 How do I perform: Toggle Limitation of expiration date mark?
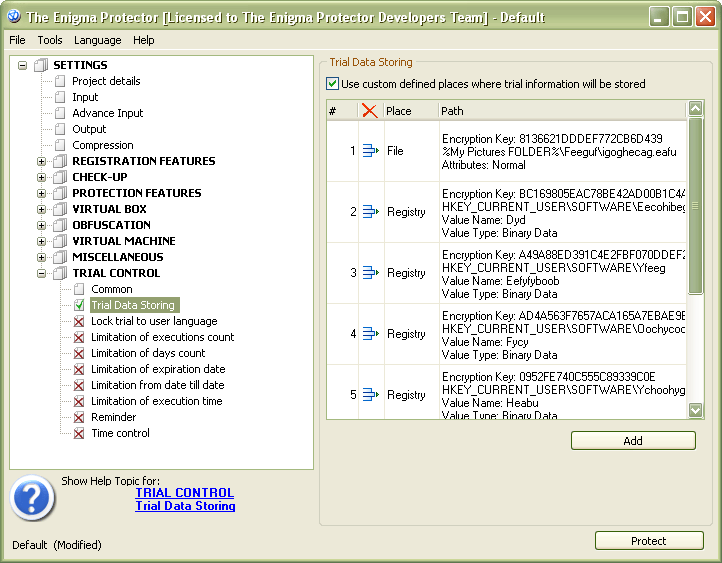[79, 369]
